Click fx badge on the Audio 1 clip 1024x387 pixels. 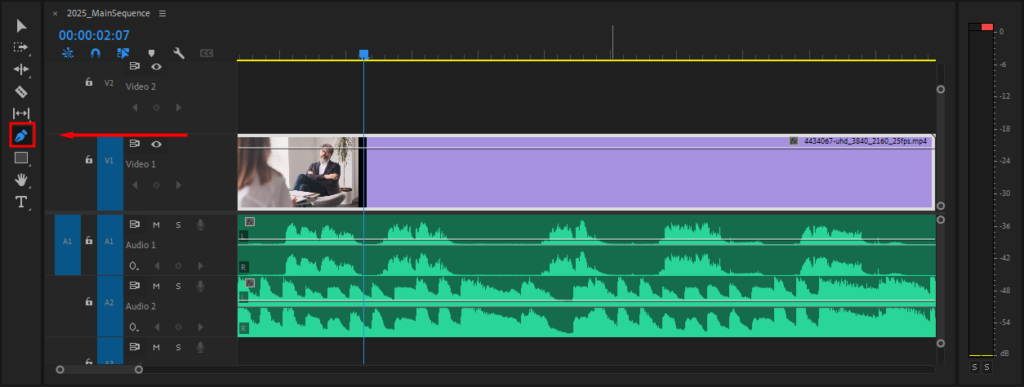[249, 222]
